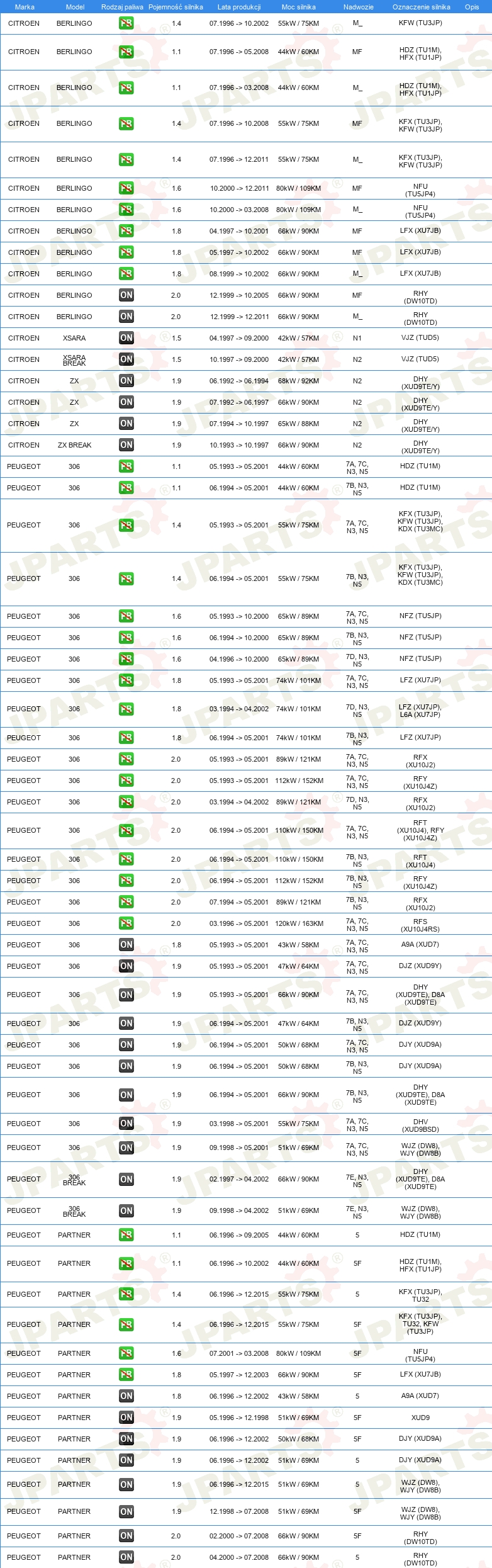Click the Nadwozie column header
Image resolution: width=492 pixels, height=1568 pixels.
click(x=359, y=7)
